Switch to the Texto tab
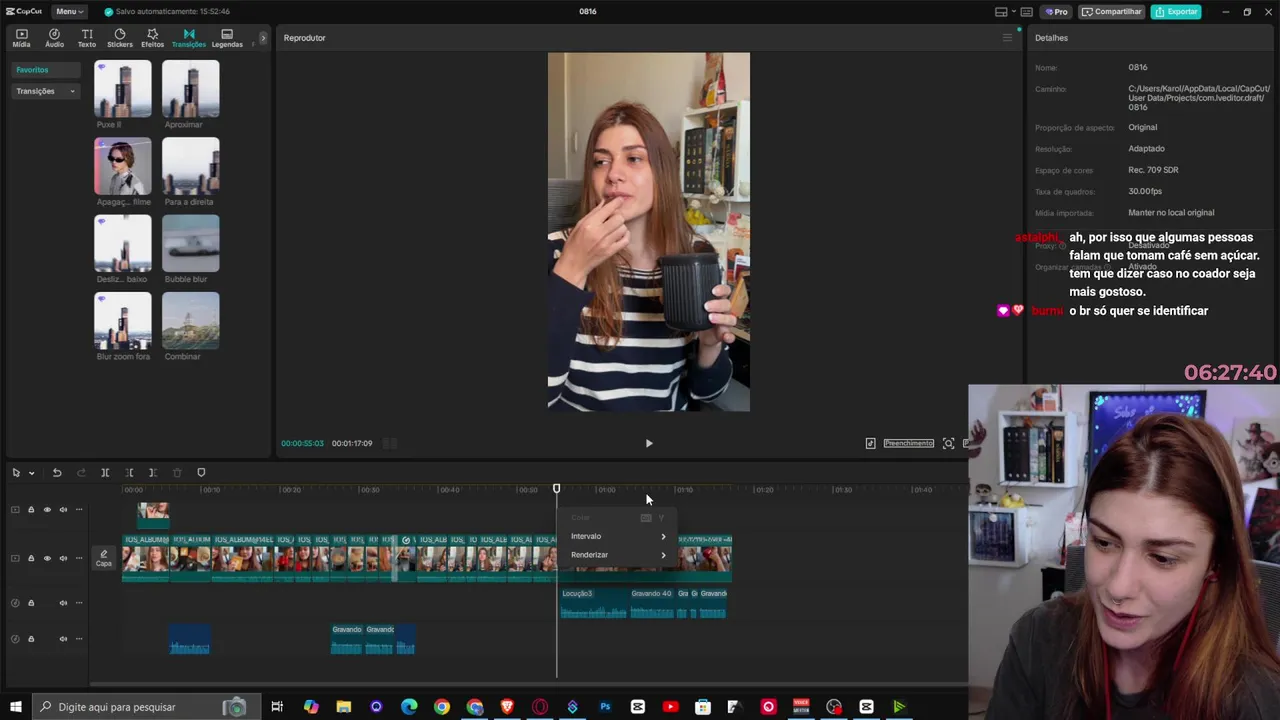Viewport: 1280px width, 720px height. (87, 38)
